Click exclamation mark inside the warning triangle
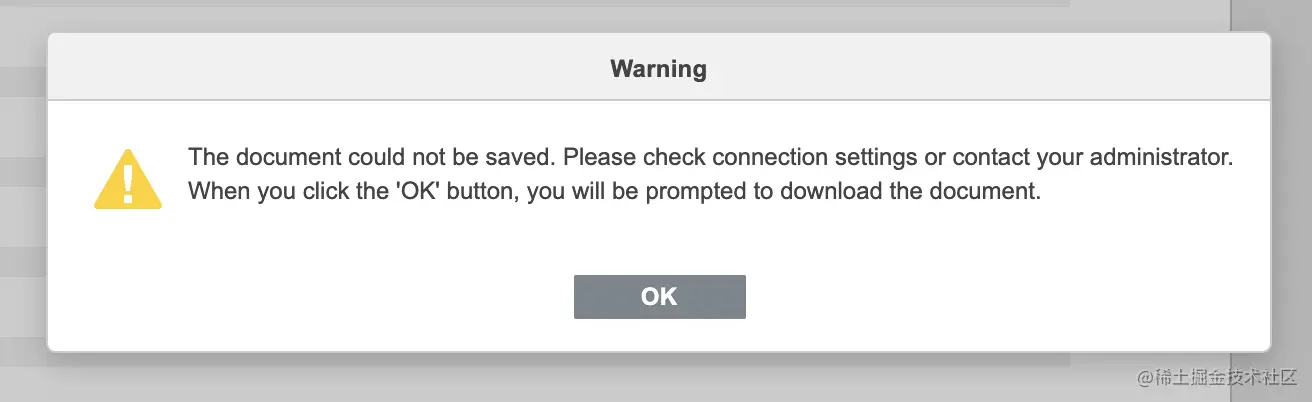 pos(128,184)
